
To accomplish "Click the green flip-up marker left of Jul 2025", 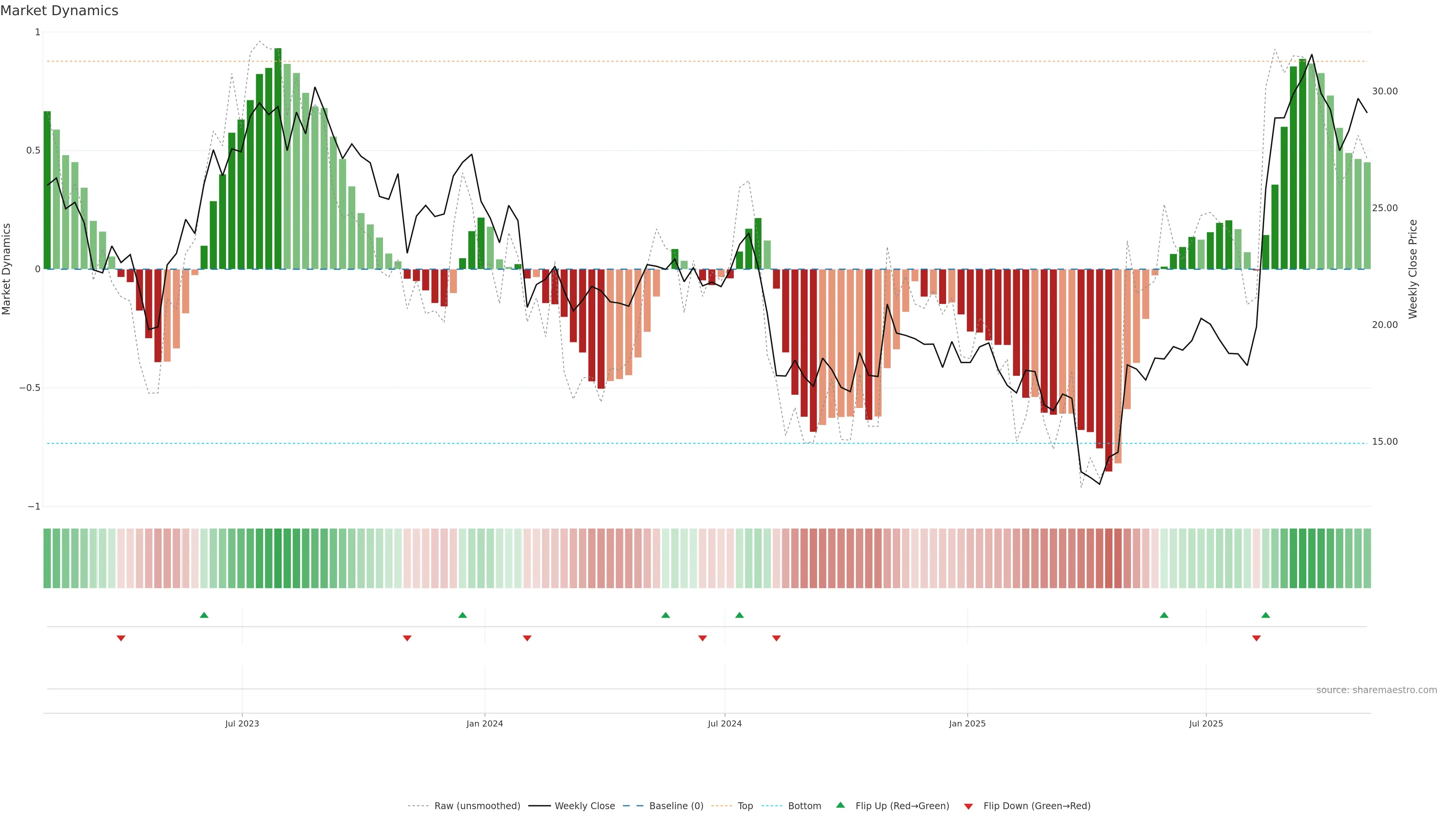I will tap(1164, 615).
